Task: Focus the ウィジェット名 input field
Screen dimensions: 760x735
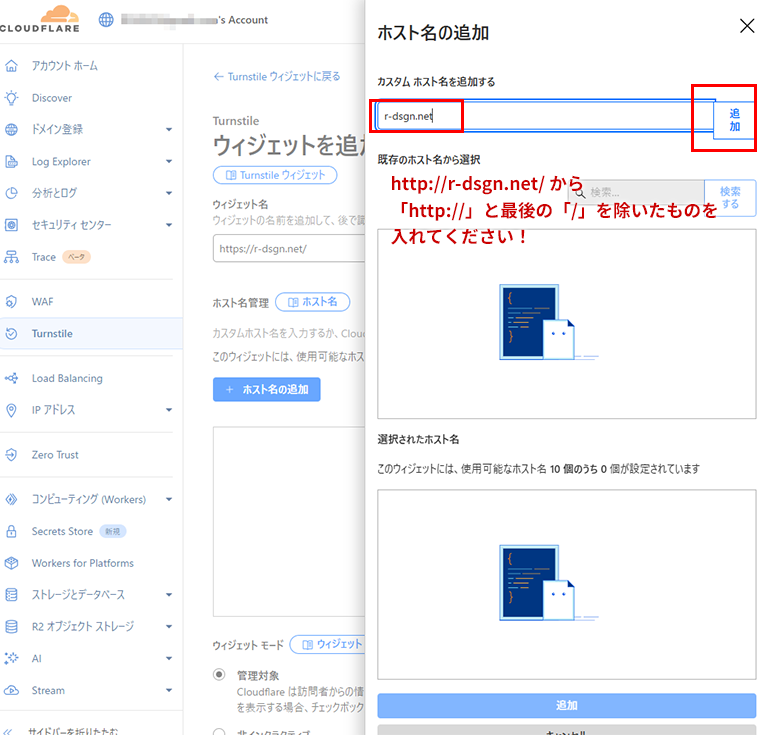Action: click(289, 249)
